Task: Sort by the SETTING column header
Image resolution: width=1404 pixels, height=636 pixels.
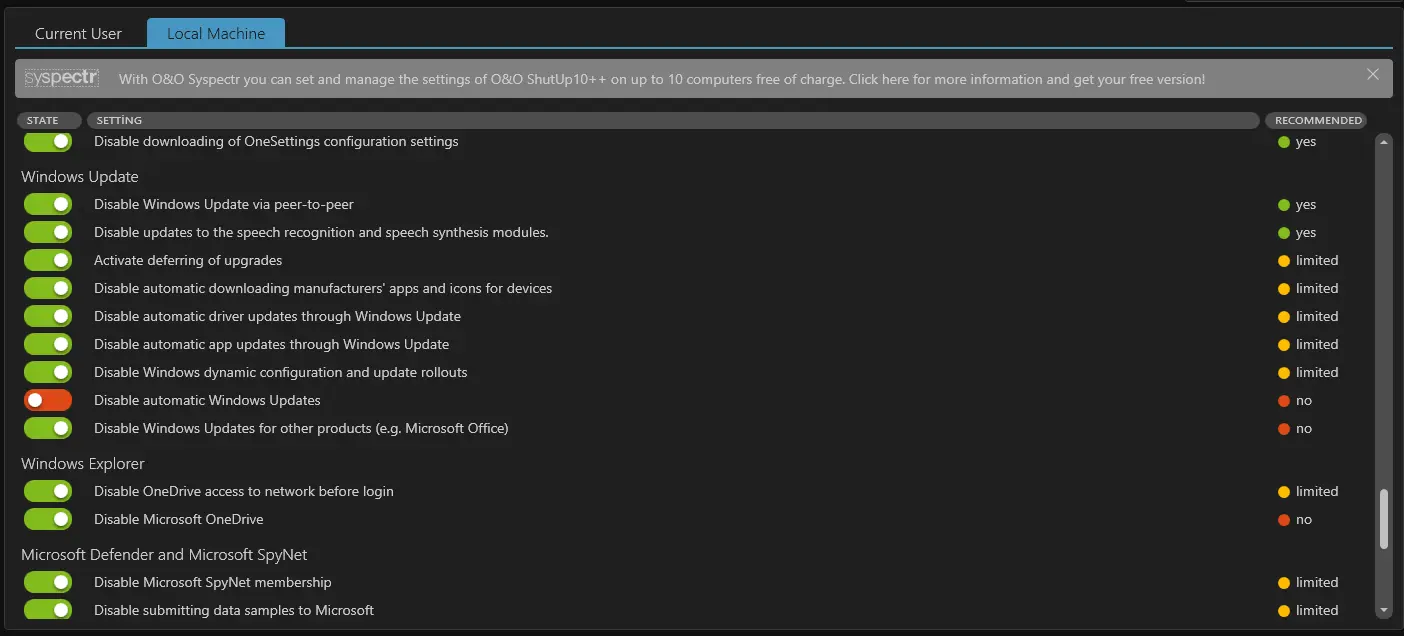Action: [673, 120]
